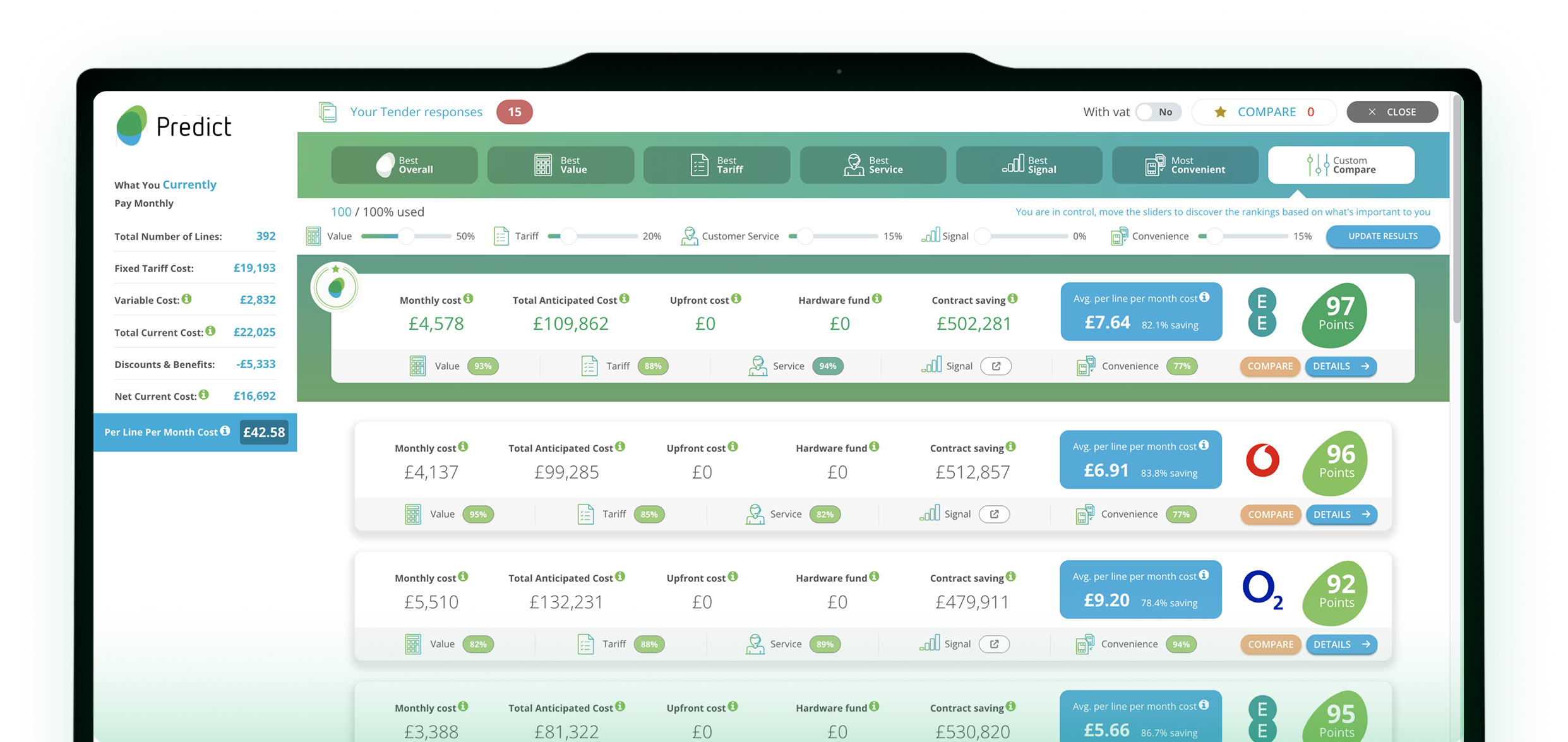Click the info icon next to Contract saving on Vodafone row
This screenshot has width=1568, height=742.
tap(1012, 446)
